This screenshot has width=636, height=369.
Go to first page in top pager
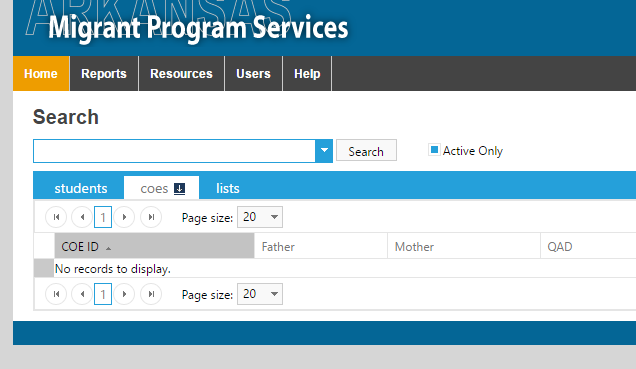coord(56,217)
